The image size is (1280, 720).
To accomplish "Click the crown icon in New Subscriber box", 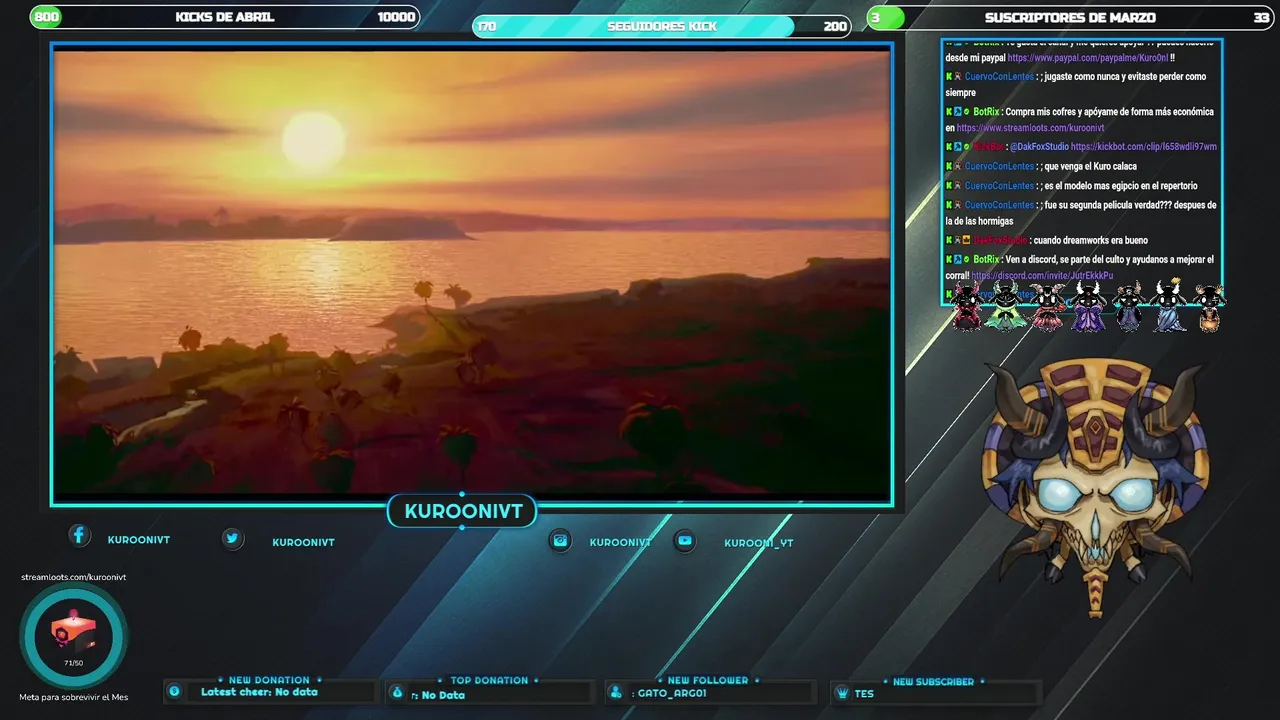I will 842,692.
